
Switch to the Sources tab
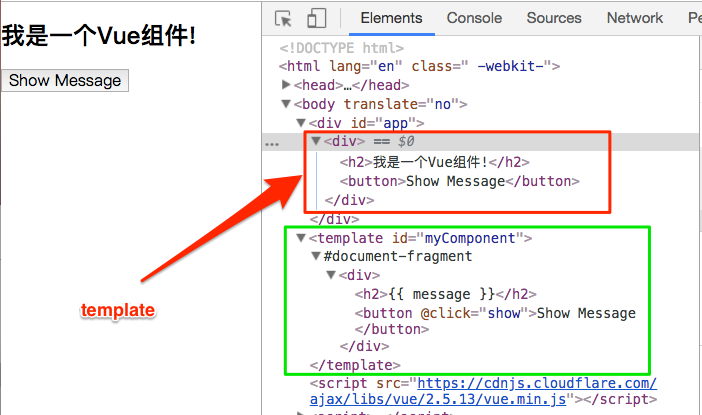click(x=554, y=18)
